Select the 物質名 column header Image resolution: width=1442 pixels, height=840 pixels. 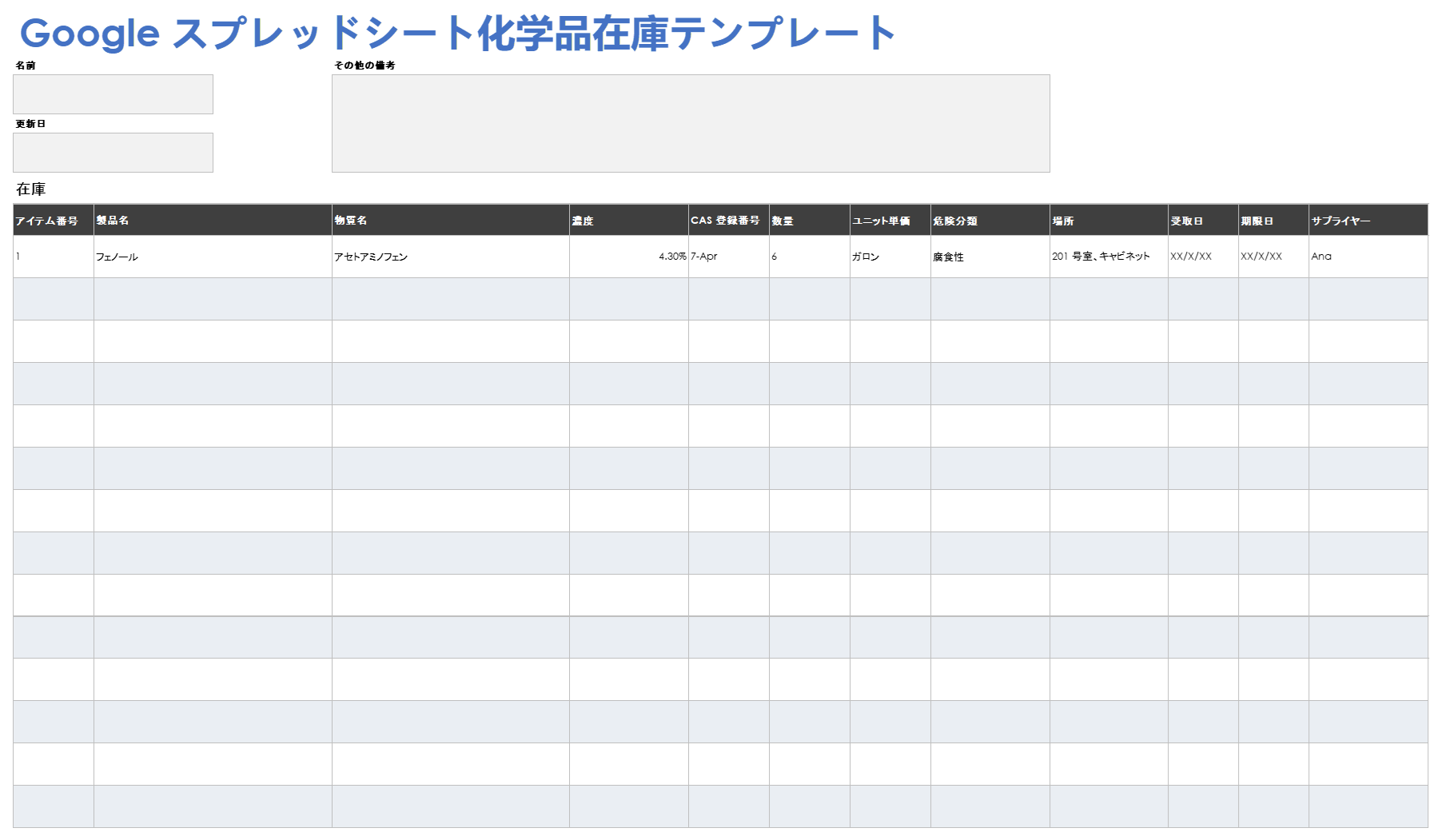(451, 220)
